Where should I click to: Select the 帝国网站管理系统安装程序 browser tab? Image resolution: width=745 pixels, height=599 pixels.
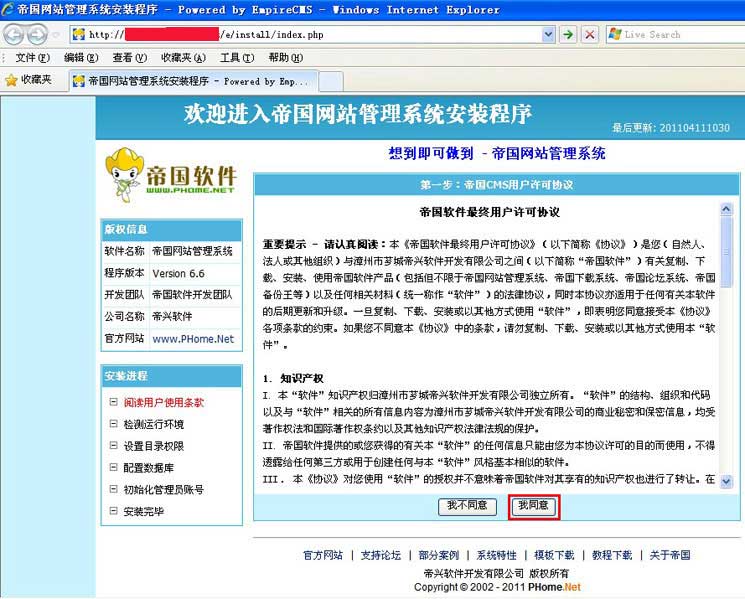click(x=190, y=80)
